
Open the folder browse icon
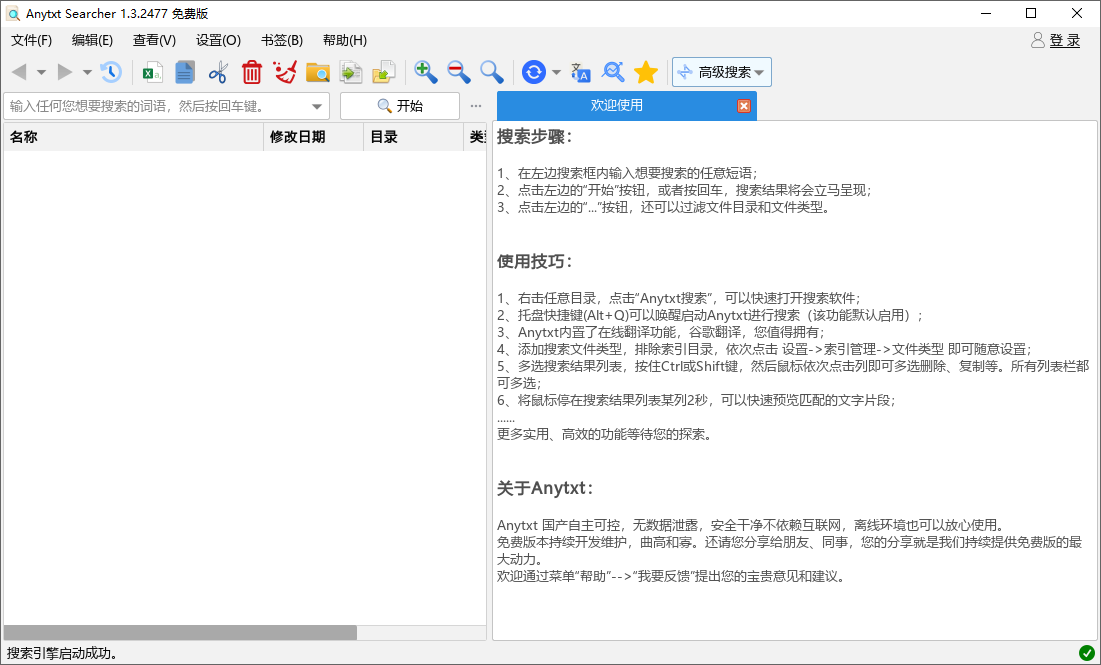coord(320,72)
